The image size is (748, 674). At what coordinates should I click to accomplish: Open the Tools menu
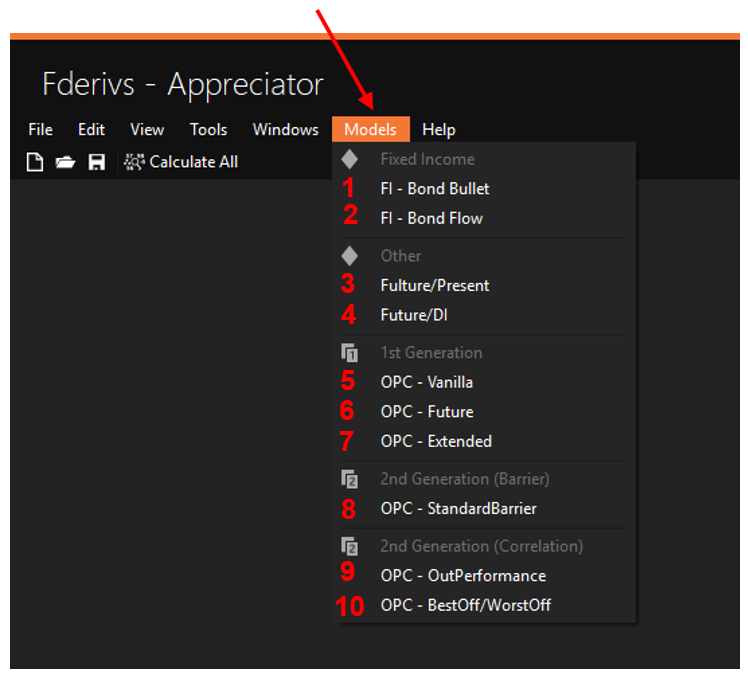(208, 130)
